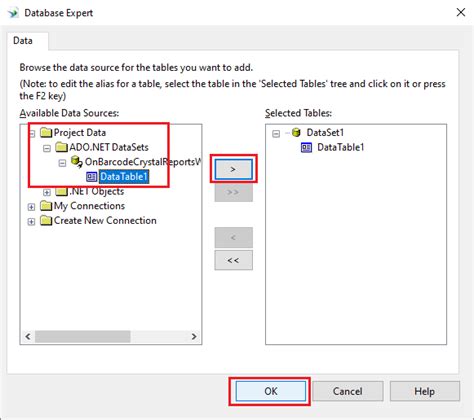Collapse the ADO.NET DataSets node
Viewport: 474px width, 420px height.
click(47, 148)
